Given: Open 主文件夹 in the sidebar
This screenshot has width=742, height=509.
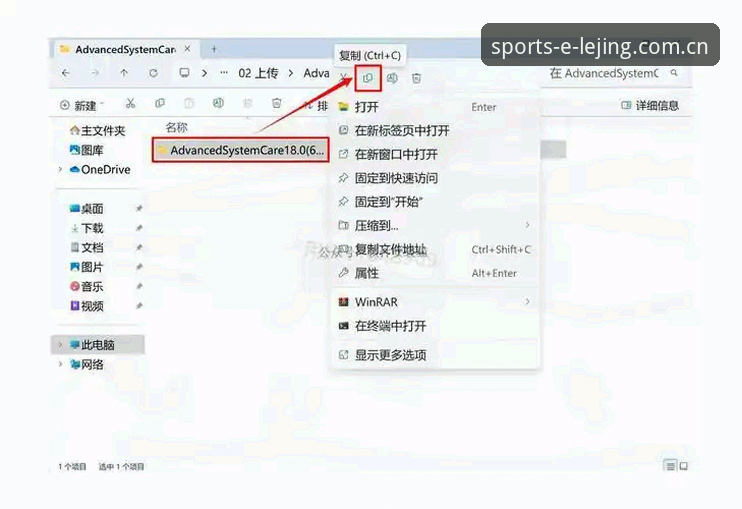Looking at the screenshot, I should tap(97, 131).
